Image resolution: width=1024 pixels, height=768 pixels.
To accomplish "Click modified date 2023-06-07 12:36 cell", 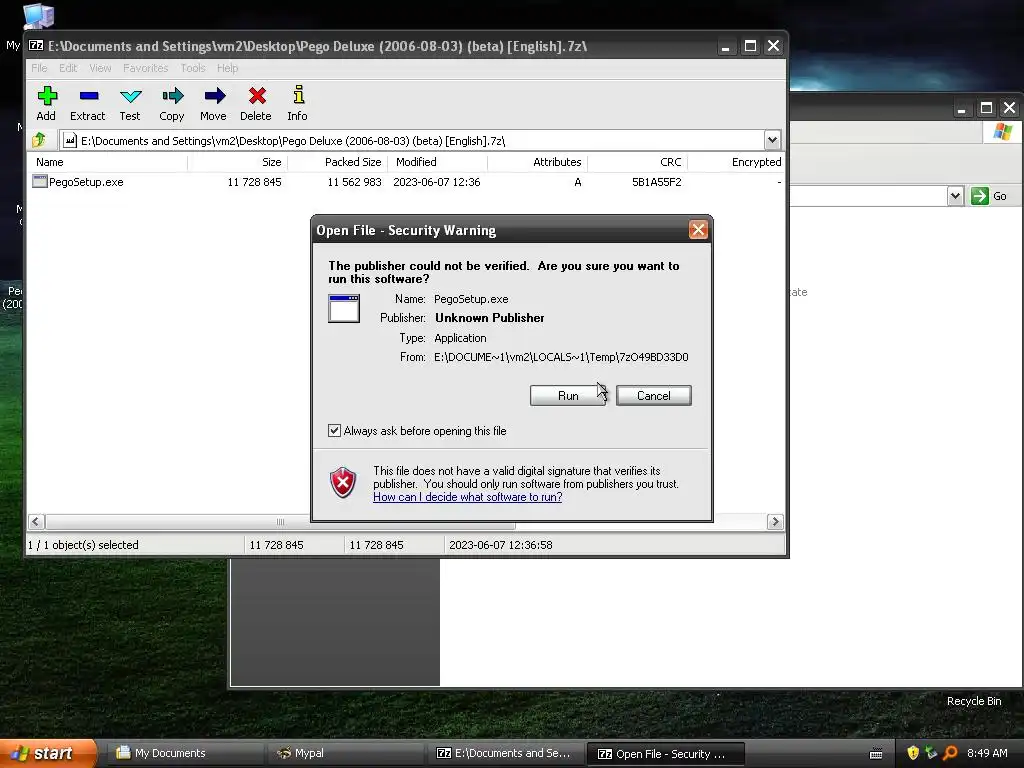I will (x=436, y=182).
